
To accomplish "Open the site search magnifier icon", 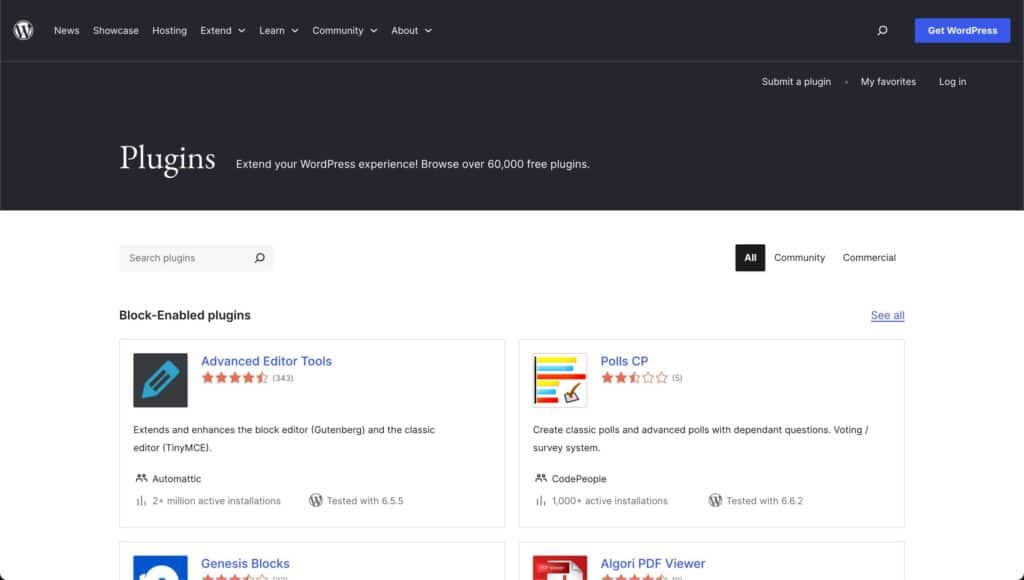I will (882, 31).
